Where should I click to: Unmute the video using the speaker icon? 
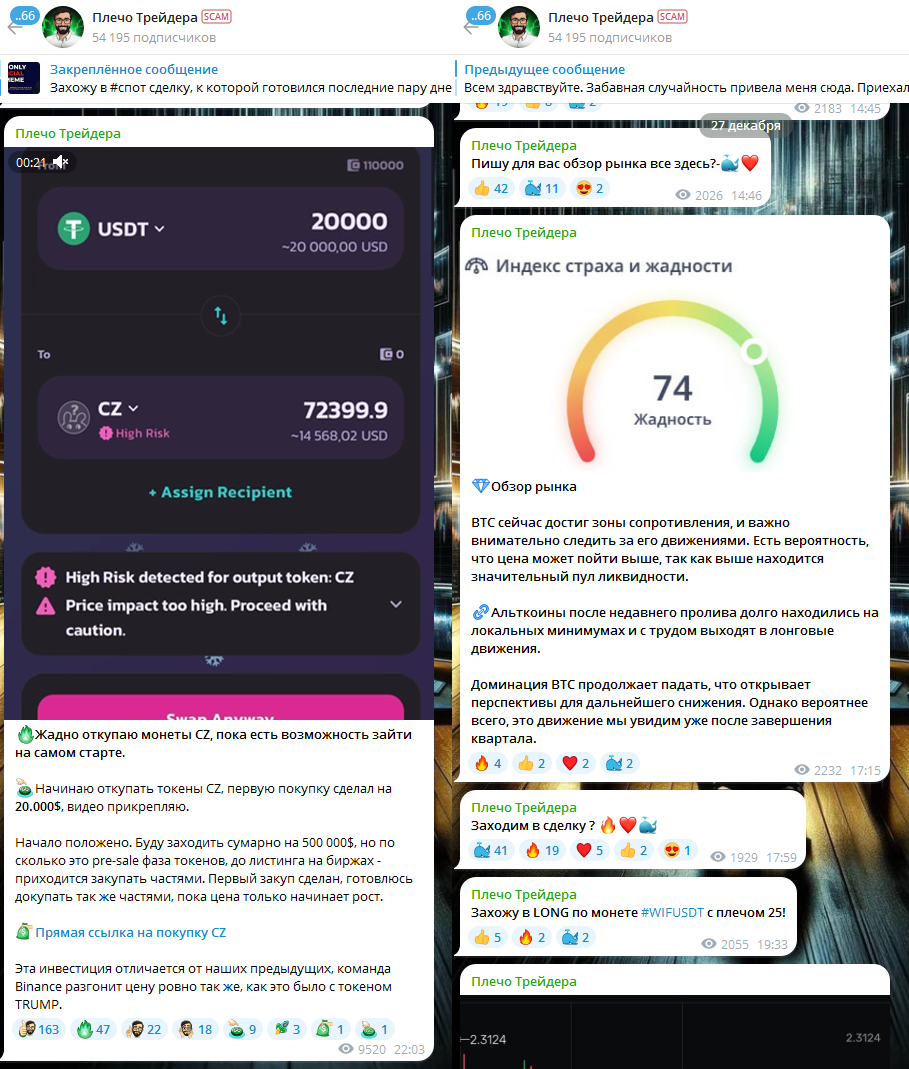(61, 162)
